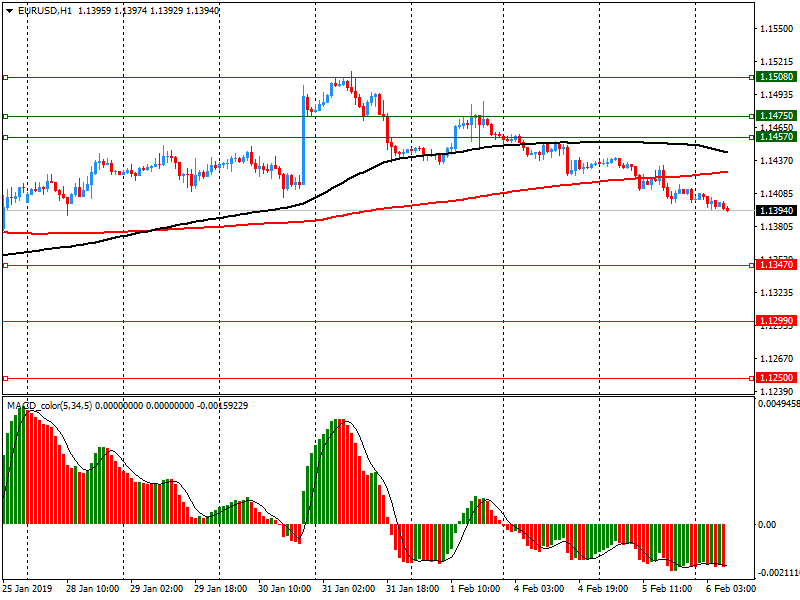
Task: Click the 4 Feb 03:00 time label
Action: coord(540,590)
